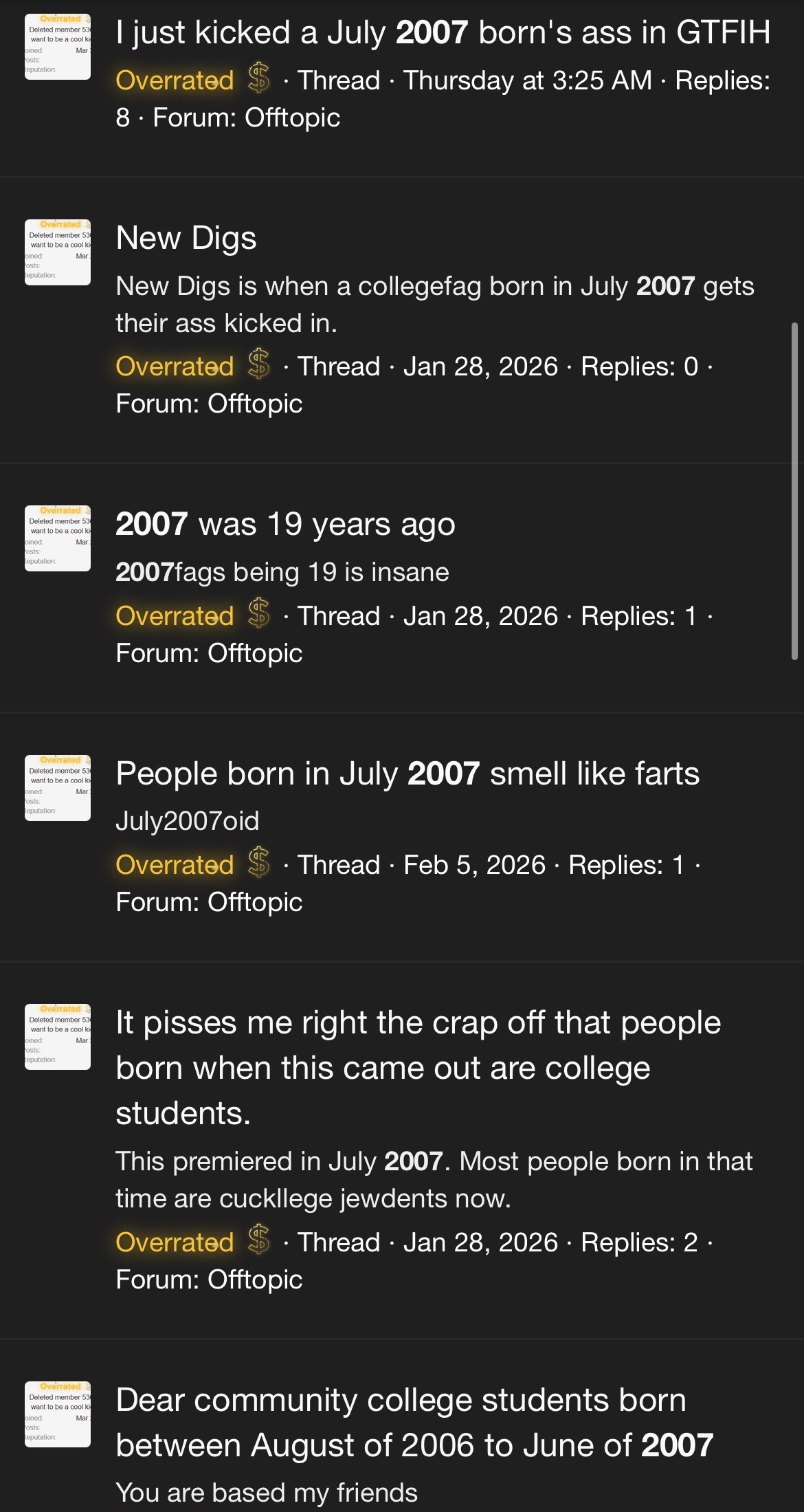This screenshot has width=804, height=1512.
Task: Open 'People born in July 2007' thread
Action: (x=407, y=774)
